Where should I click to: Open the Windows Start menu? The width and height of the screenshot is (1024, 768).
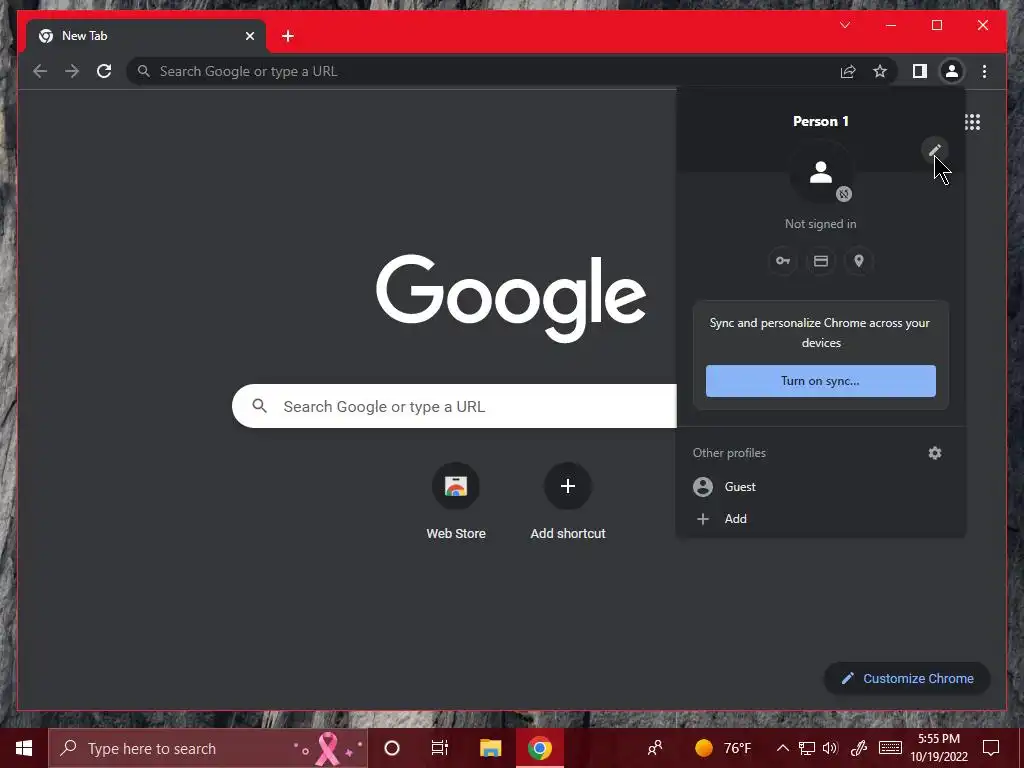(24, 748)
